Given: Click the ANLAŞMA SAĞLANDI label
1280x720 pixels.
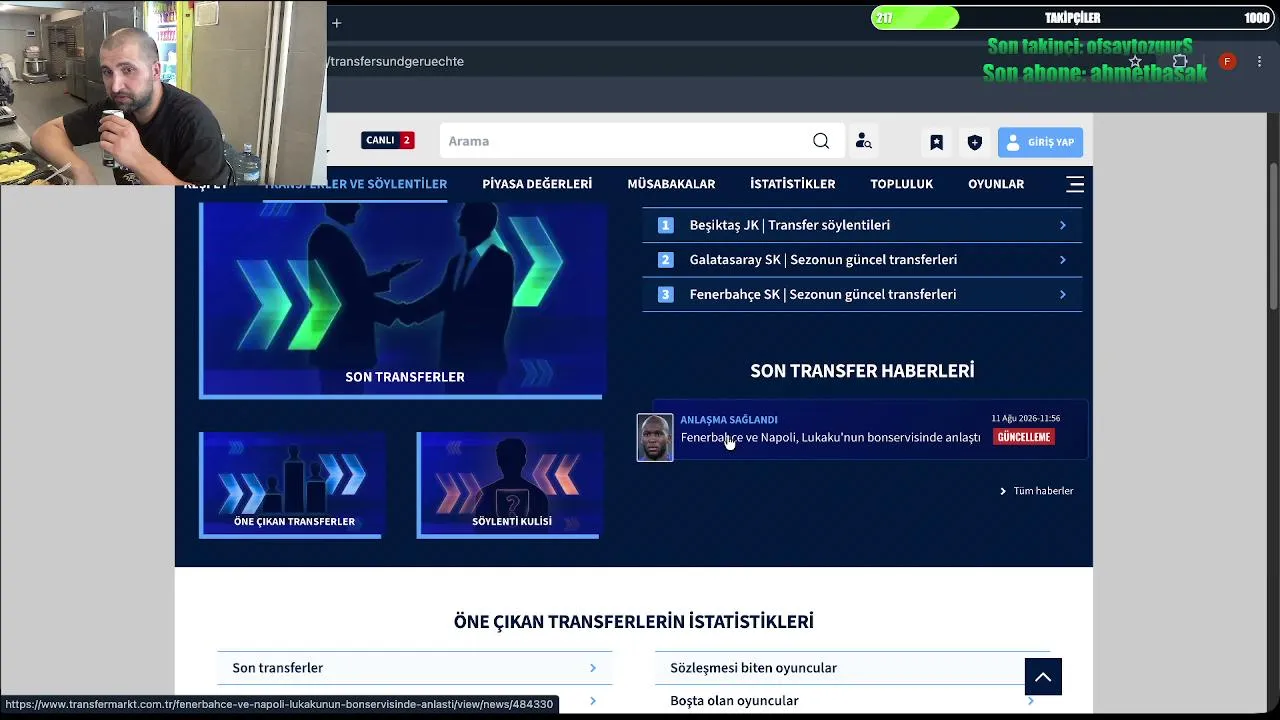Looking at the screenshot, I should click(729, 420).
